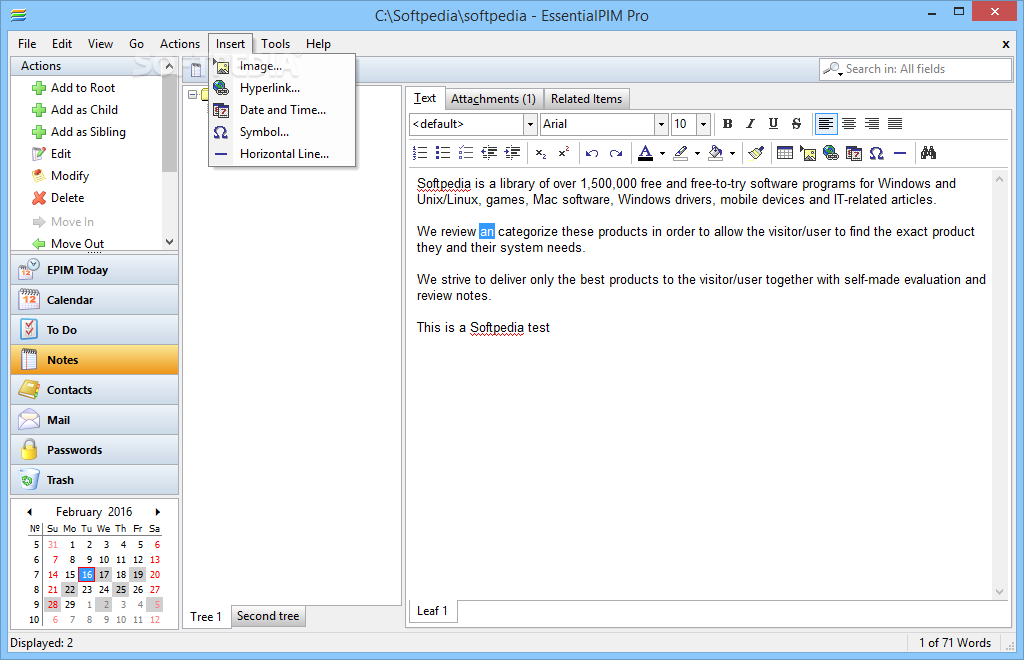Collapse the Actions panel header
Image resolution: width=1024 pixels, height=660 pixels.
(x=169, y=66)
